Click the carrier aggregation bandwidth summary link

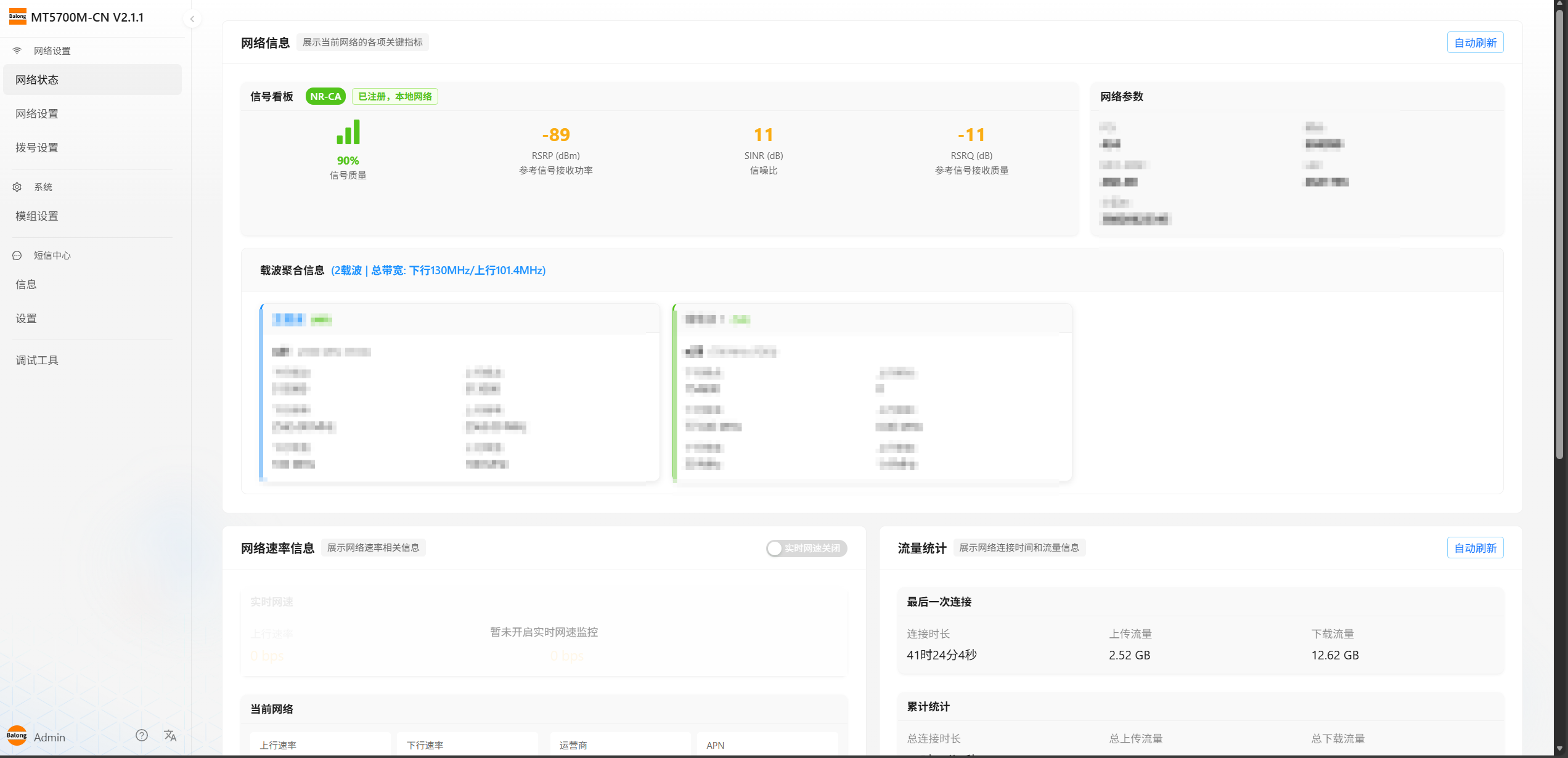(x=438, y=270)
